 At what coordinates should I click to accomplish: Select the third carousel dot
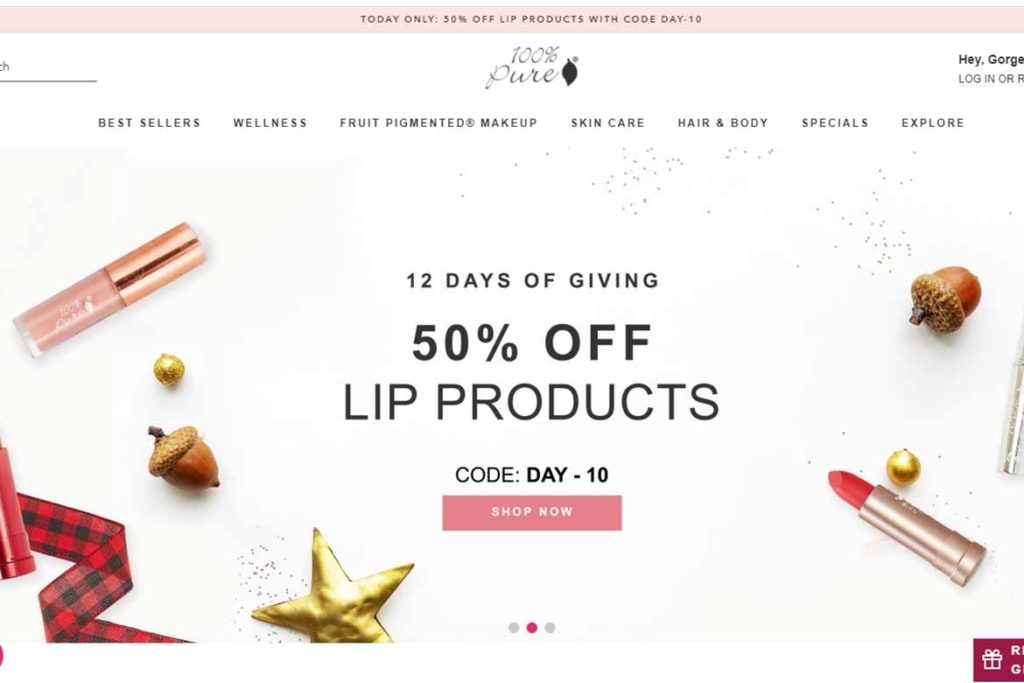[550, 627]
